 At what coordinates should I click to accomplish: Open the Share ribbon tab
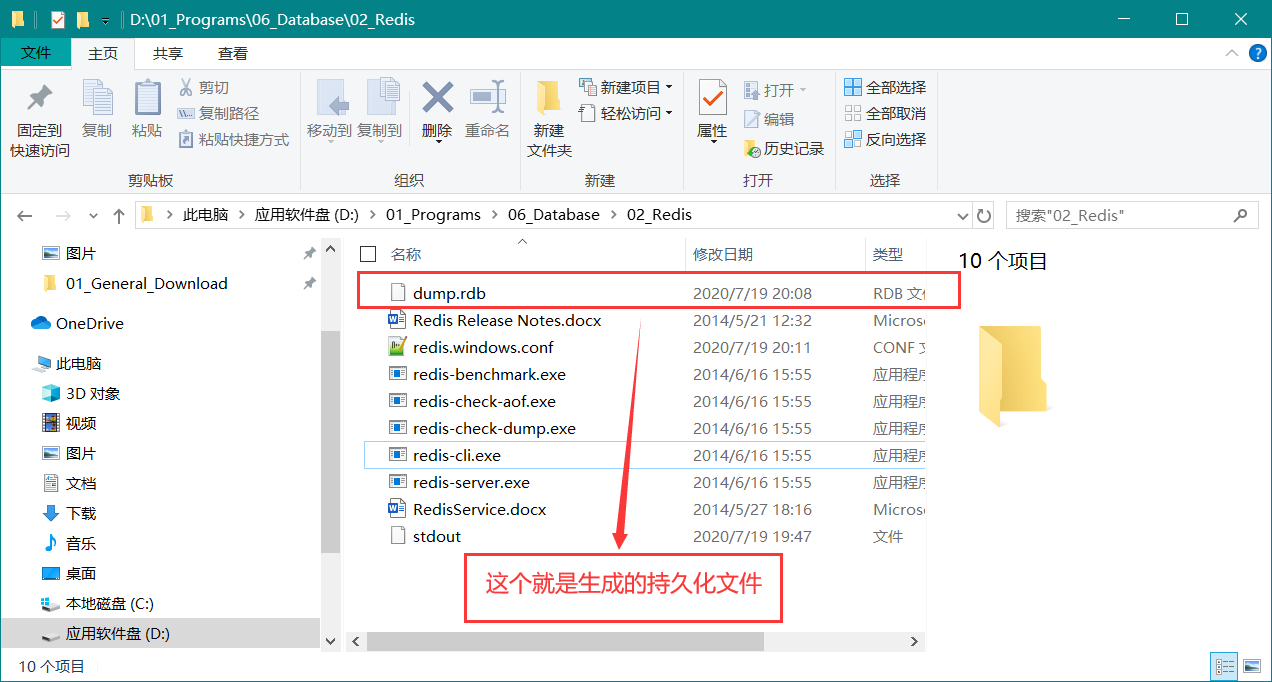point(167,53)
